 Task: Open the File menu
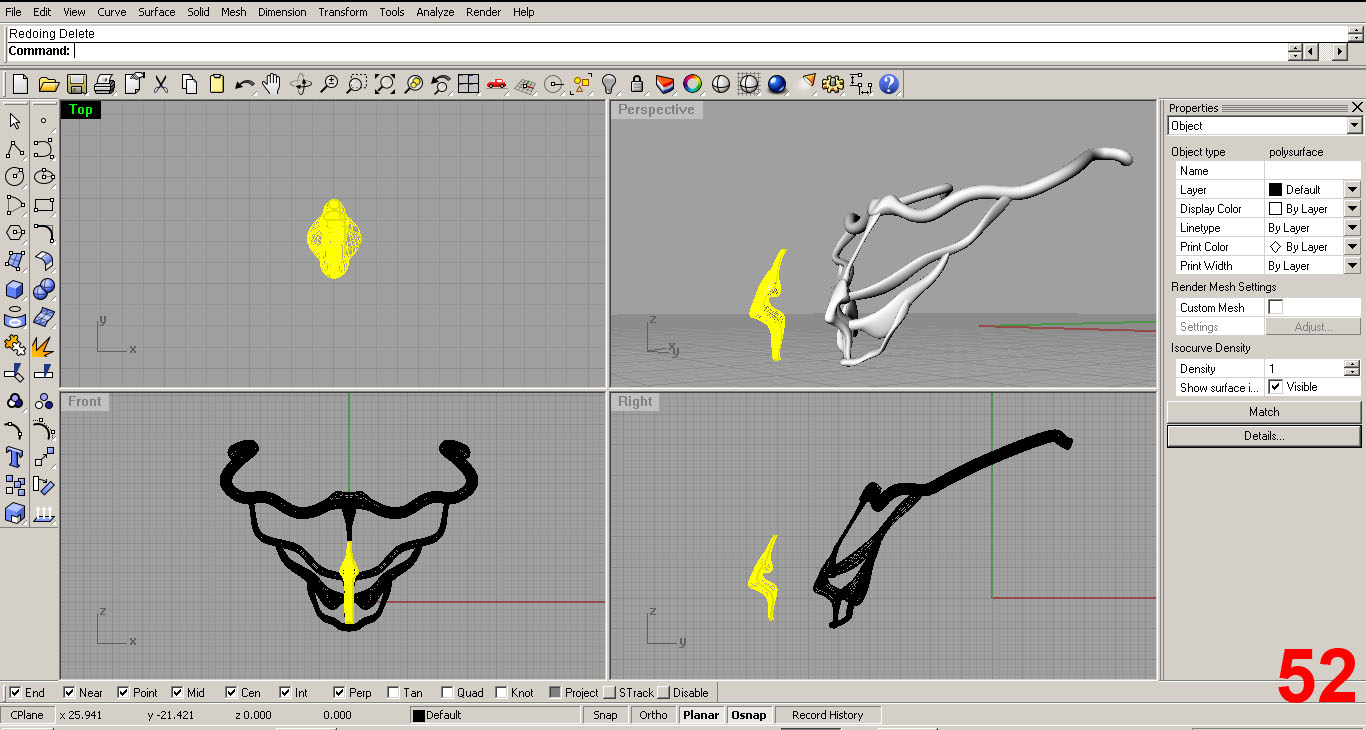pos(13,12)
